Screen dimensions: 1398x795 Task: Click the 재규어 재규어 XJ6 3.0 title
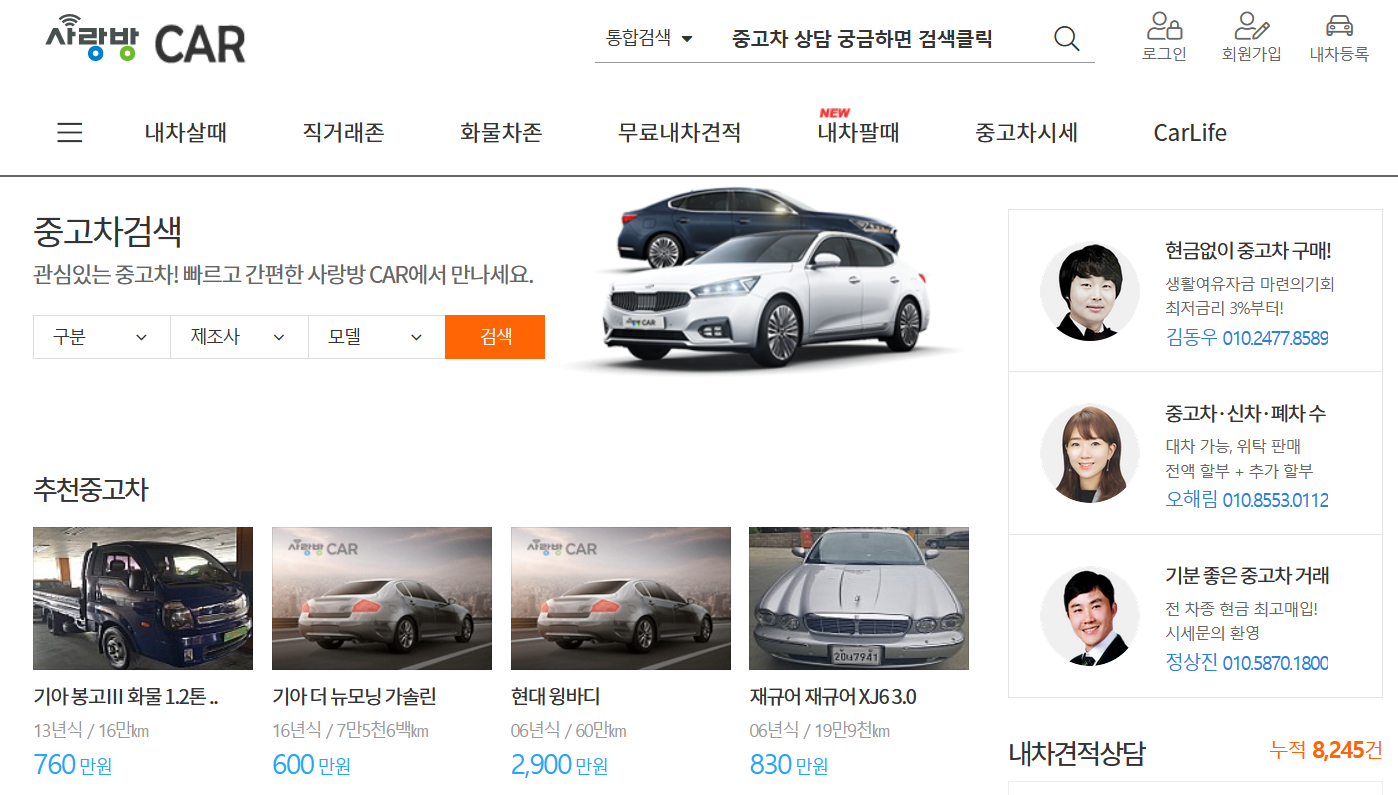tap(833, 697)
